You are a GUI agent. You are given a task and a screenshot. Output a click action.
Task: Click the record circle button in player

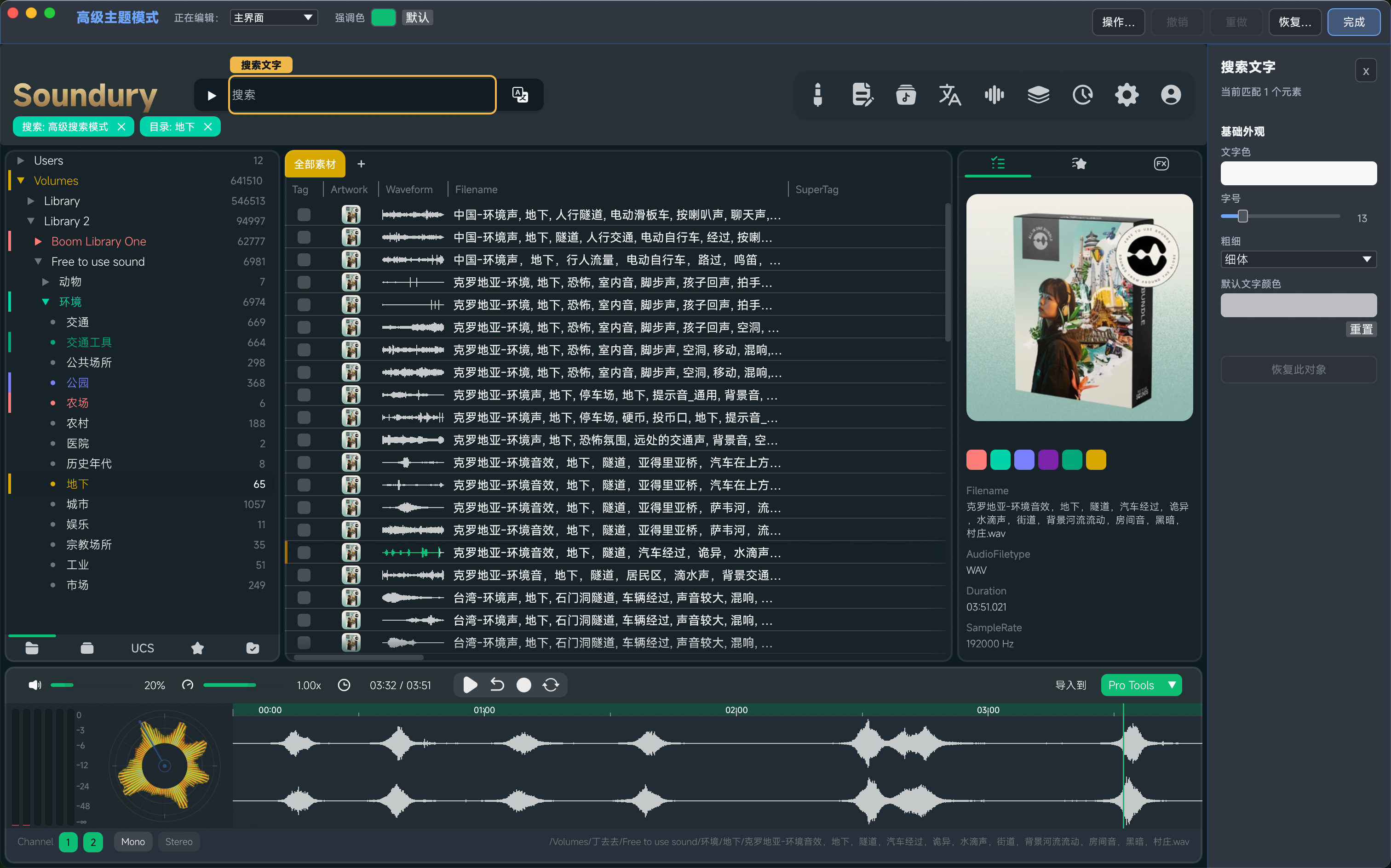click(x=523, y=684)
